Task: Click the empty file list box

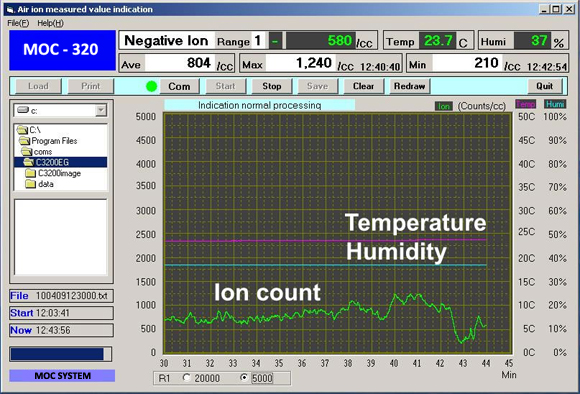Action: (61, 237)
